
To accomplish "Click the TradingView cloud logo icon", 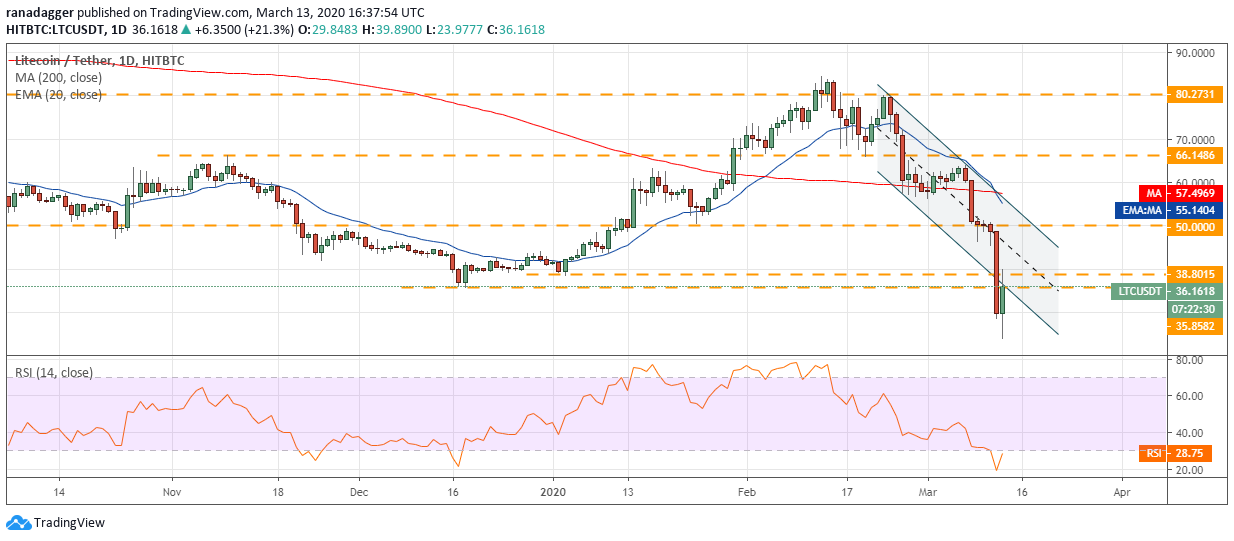I will coord(18,522).
